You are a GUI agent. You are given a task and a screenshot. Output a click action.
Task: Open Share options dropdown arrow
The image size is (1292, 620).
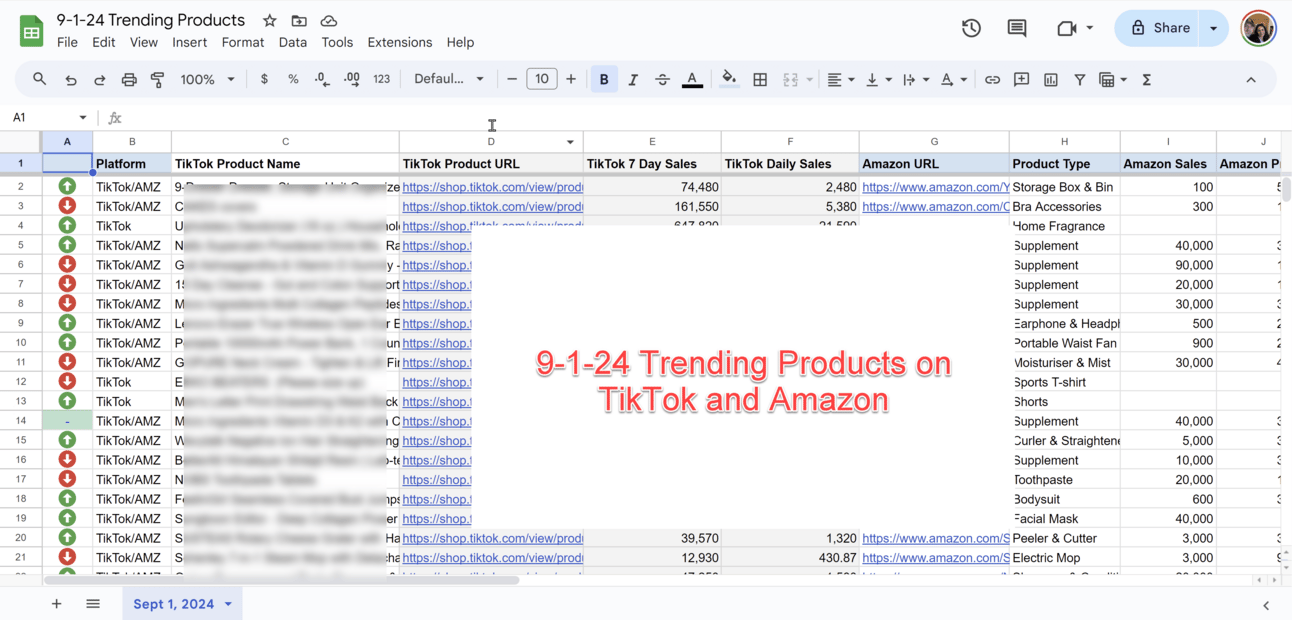click(1213, 28)
